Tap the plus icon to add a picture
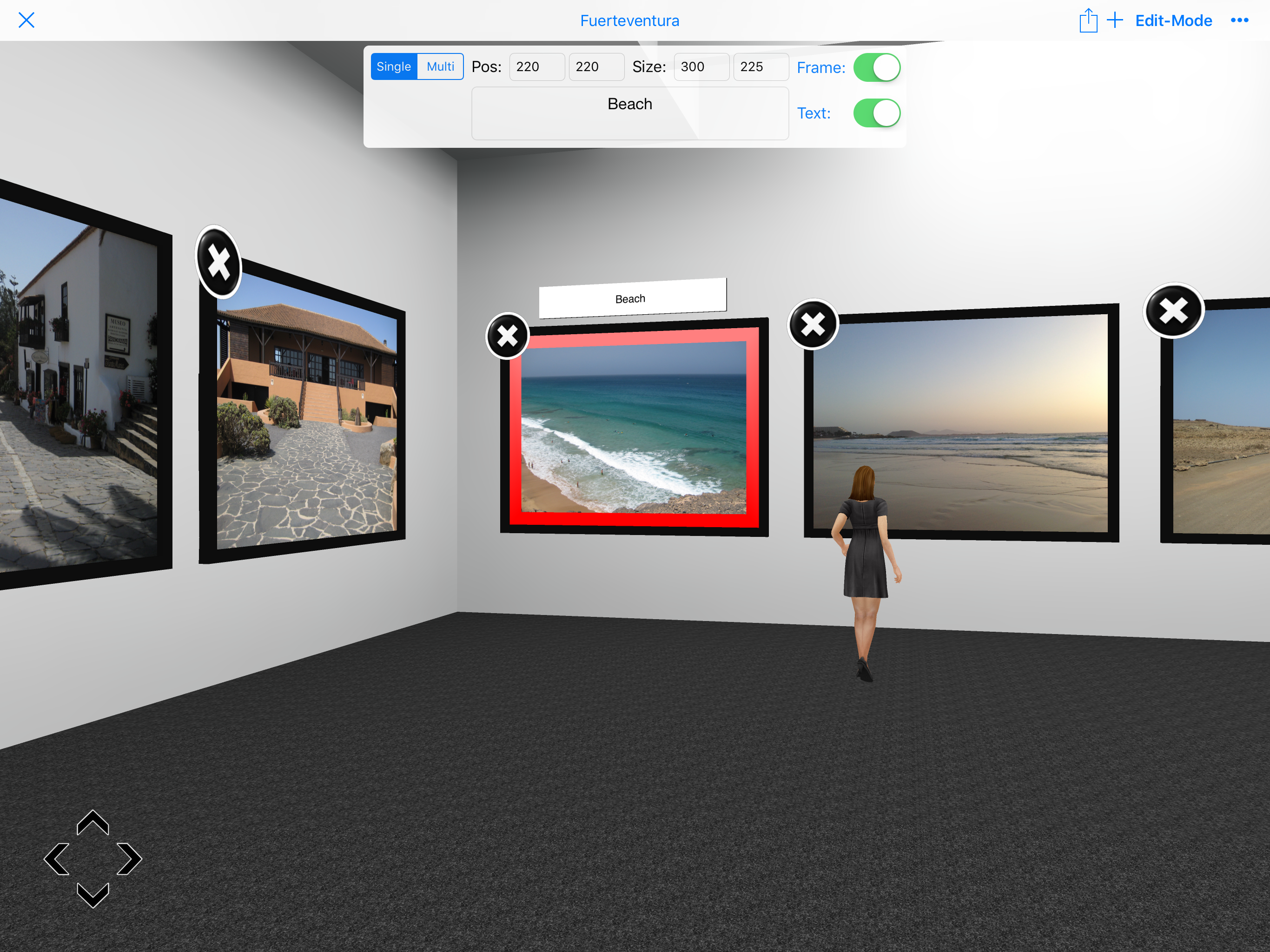The image size is (1270, 952). tap(1114, 20)
